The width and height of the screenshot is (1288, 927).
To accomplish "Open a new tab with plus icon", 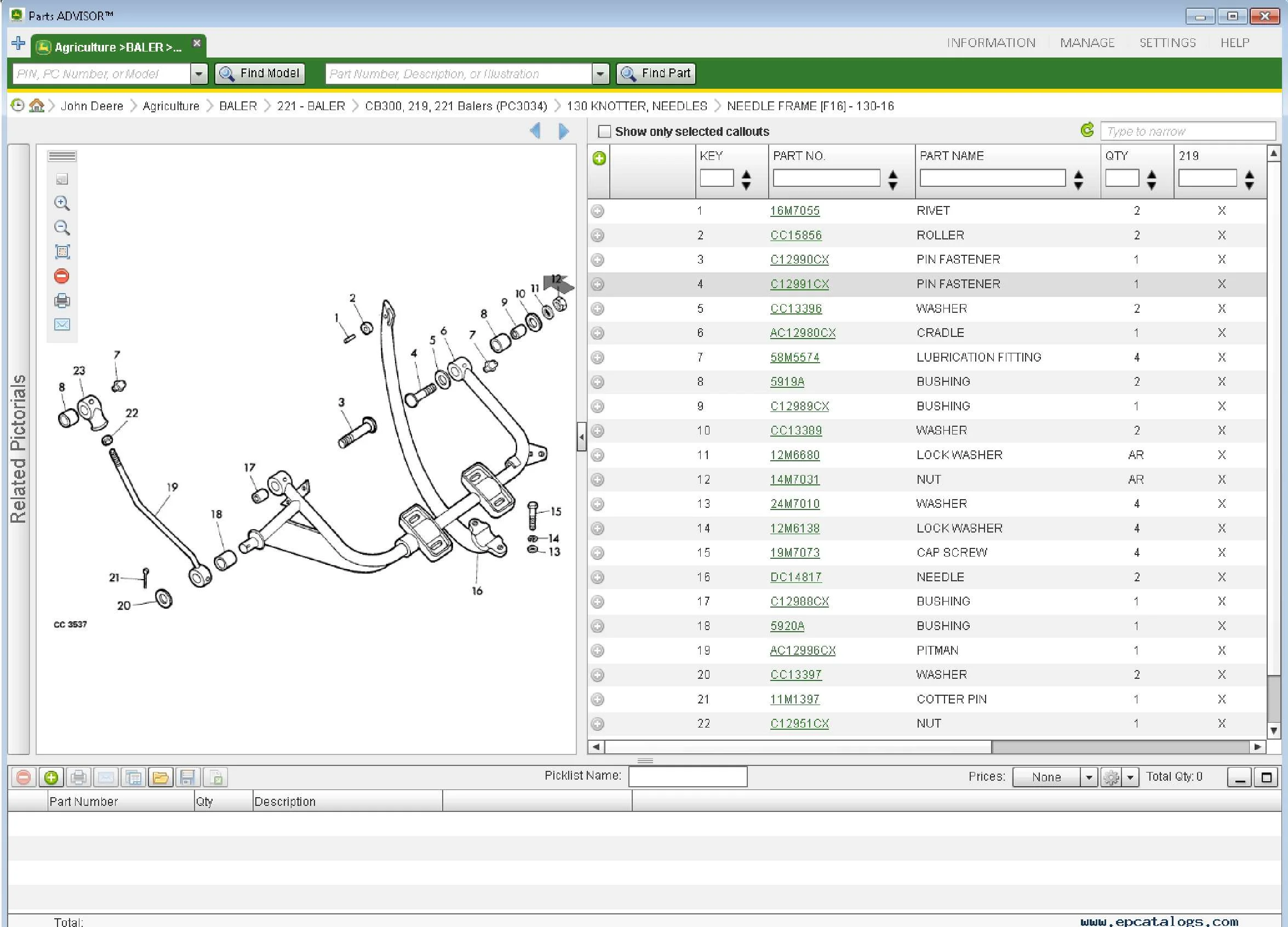I will click(18, 43).
